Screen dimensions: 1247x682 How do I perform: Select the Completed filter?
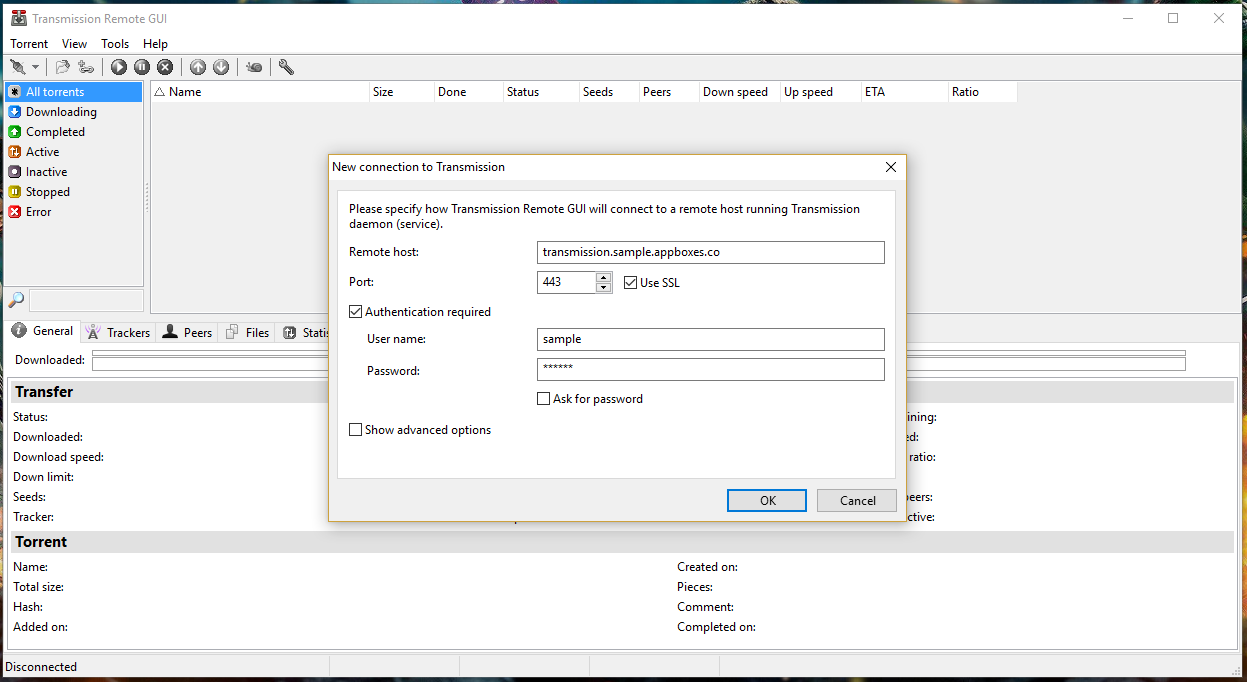[x=74, y=132]
